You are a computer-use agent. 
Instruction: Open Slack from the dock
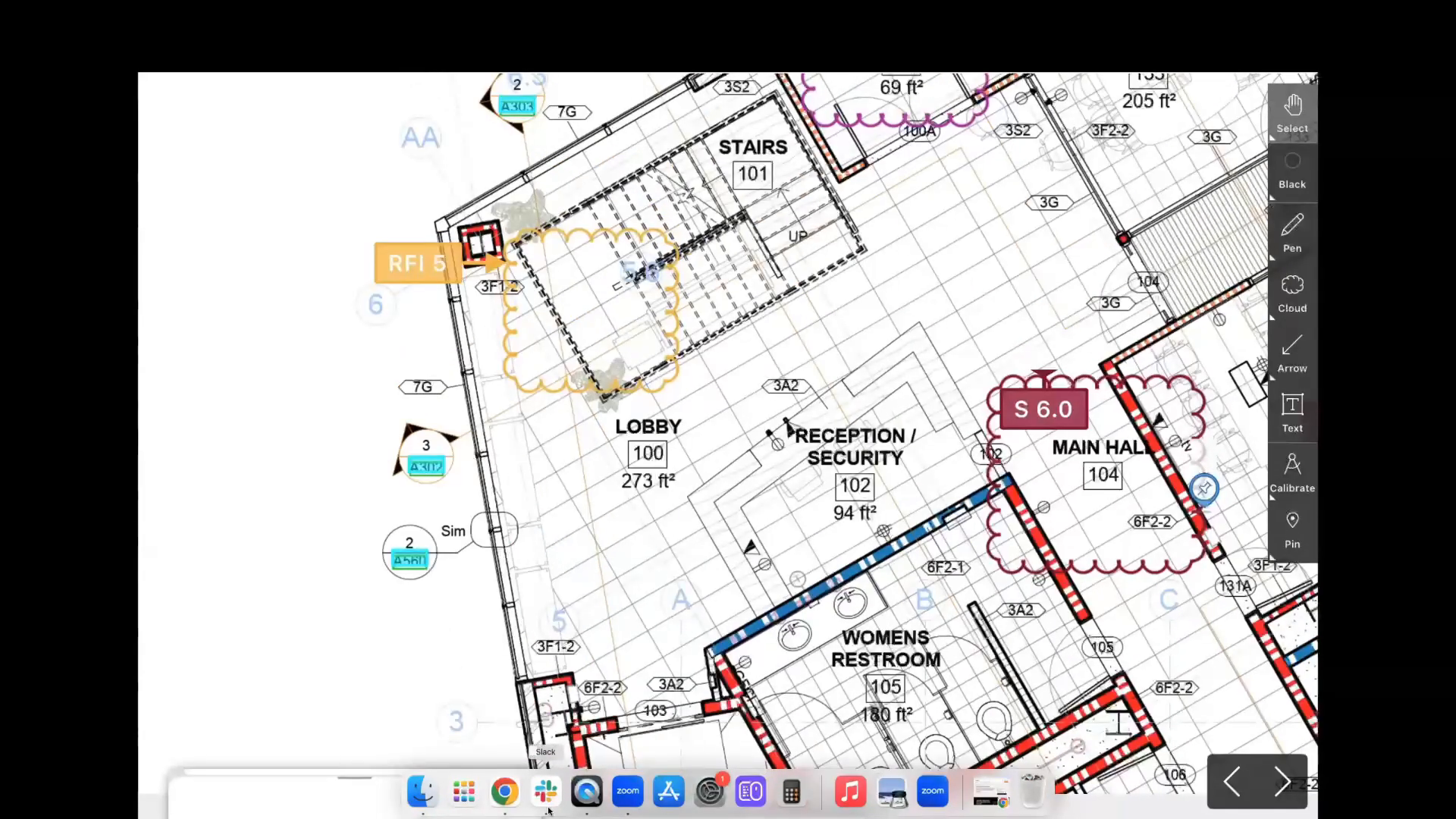coord(546,791)
